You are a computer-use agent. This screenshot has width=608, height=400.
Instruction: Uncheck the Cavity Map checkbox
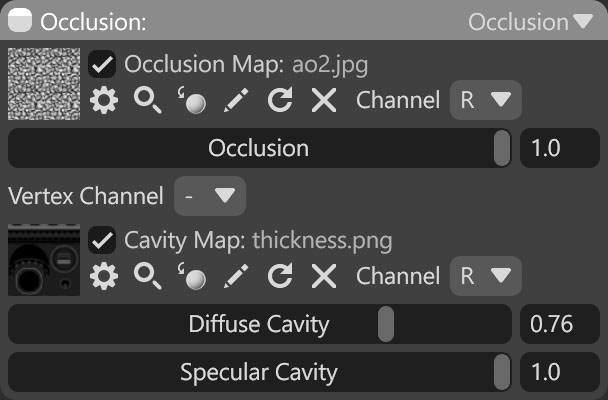pos(102,240)
